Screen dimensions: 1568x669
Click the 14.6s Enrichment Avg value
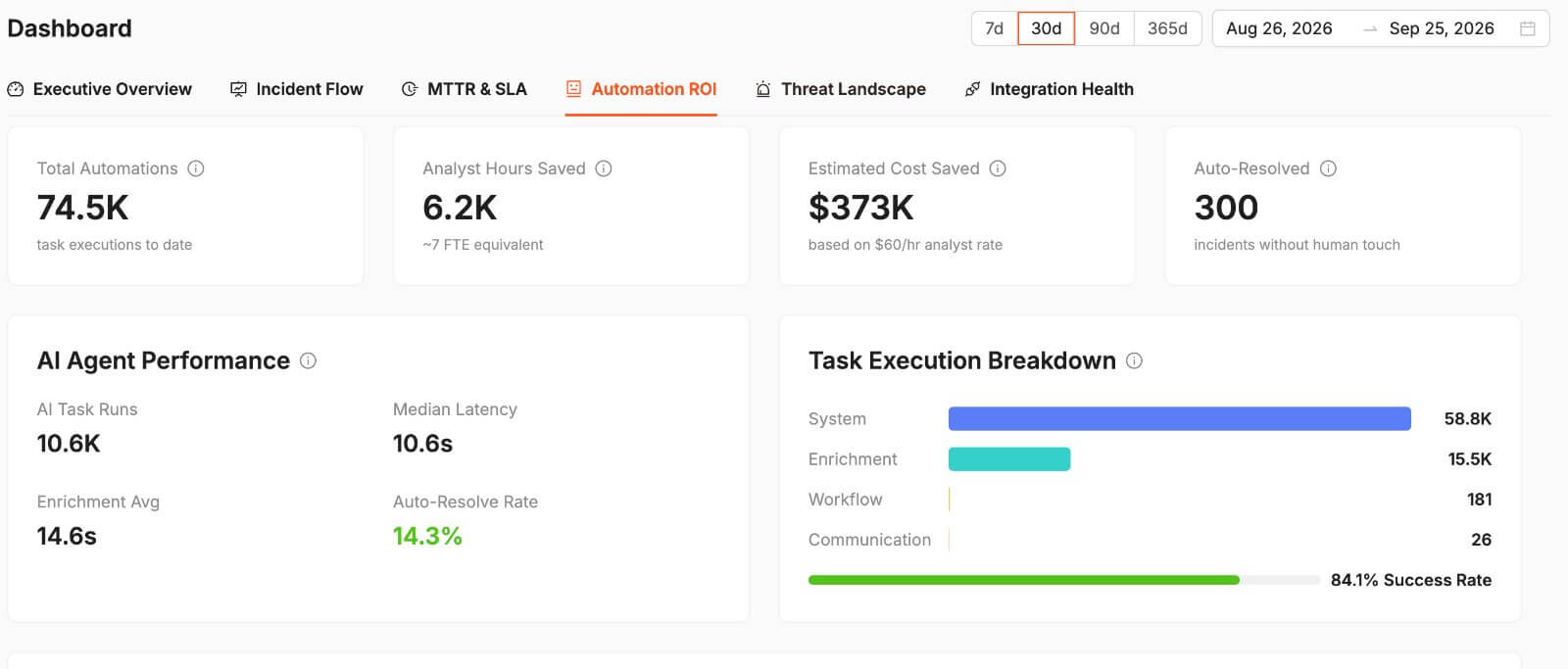(67, 536)
